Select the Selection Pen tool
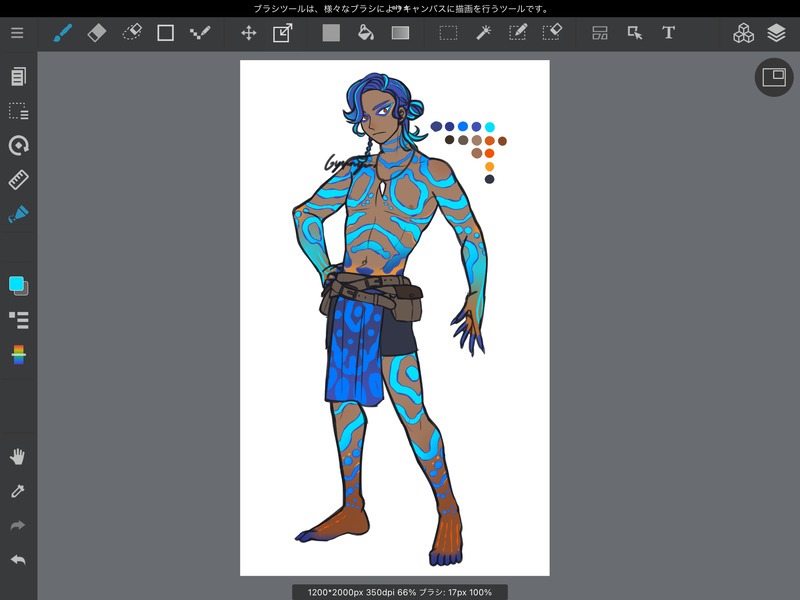 point(518,33)
